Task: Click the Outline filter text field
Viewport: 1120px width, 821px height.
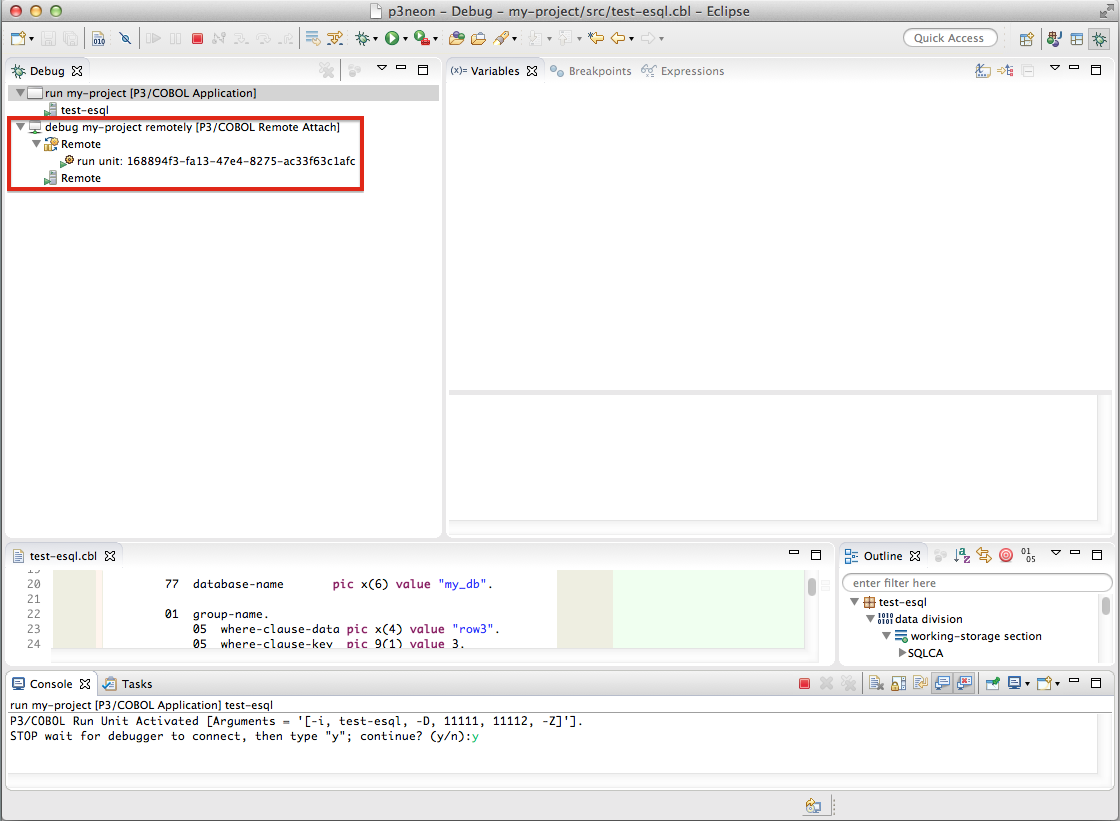Action: (x=976, y=583)
